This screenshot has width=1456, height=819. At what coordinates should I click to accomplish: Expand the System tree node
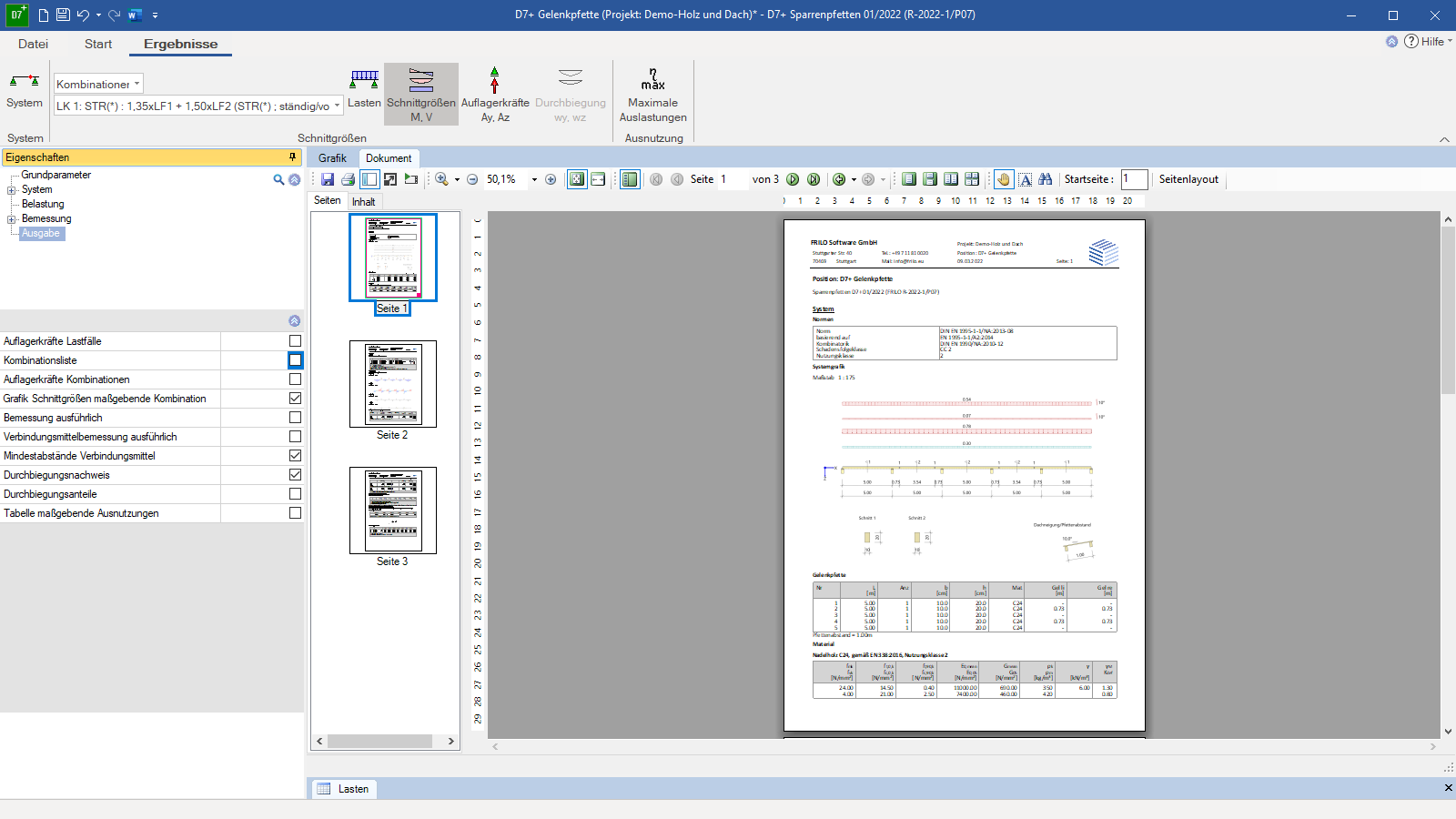pos(11,190)
